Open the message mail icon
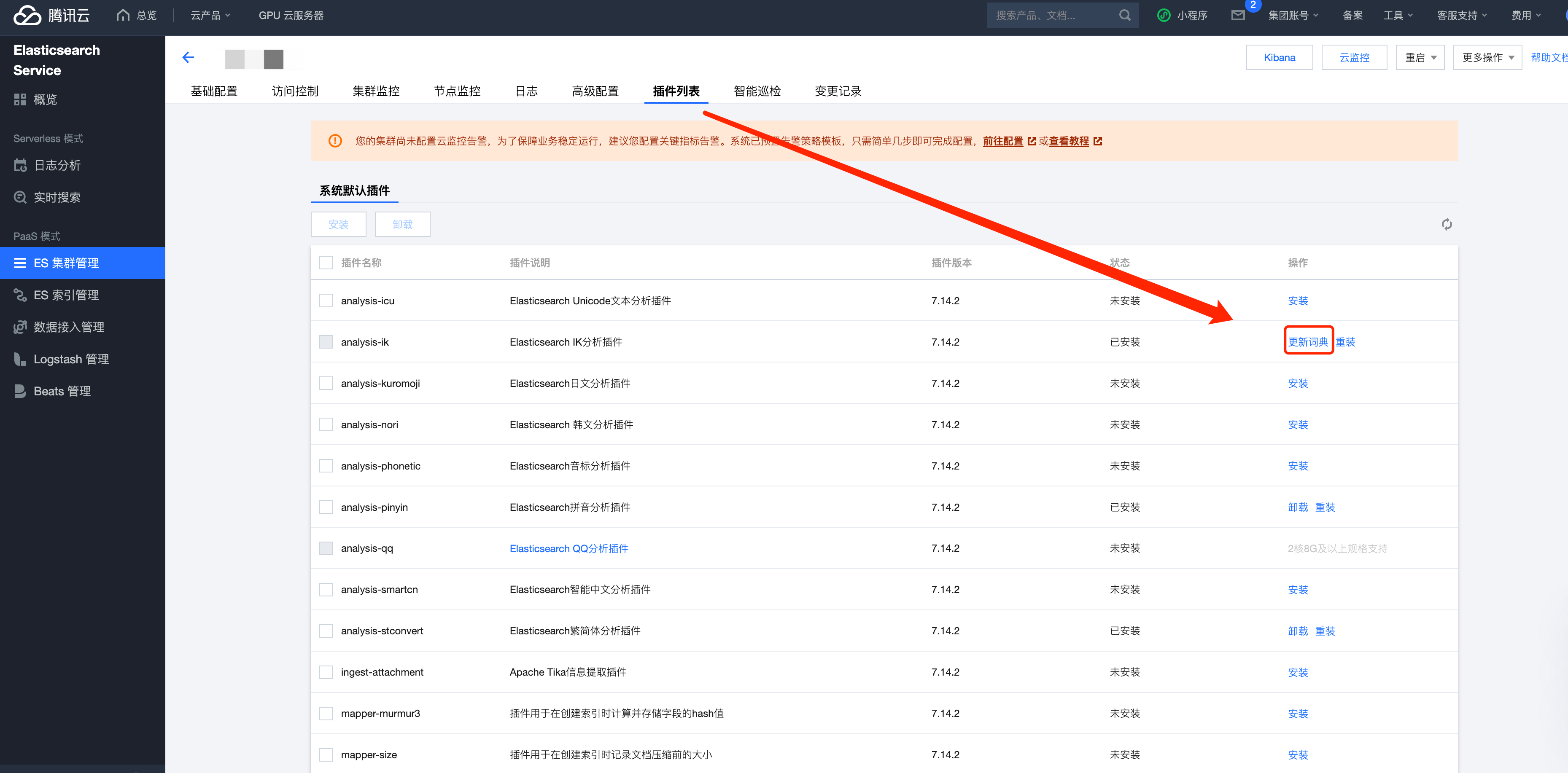The width and height of the screenshot is (1568, 773). tap(1237, 15)
